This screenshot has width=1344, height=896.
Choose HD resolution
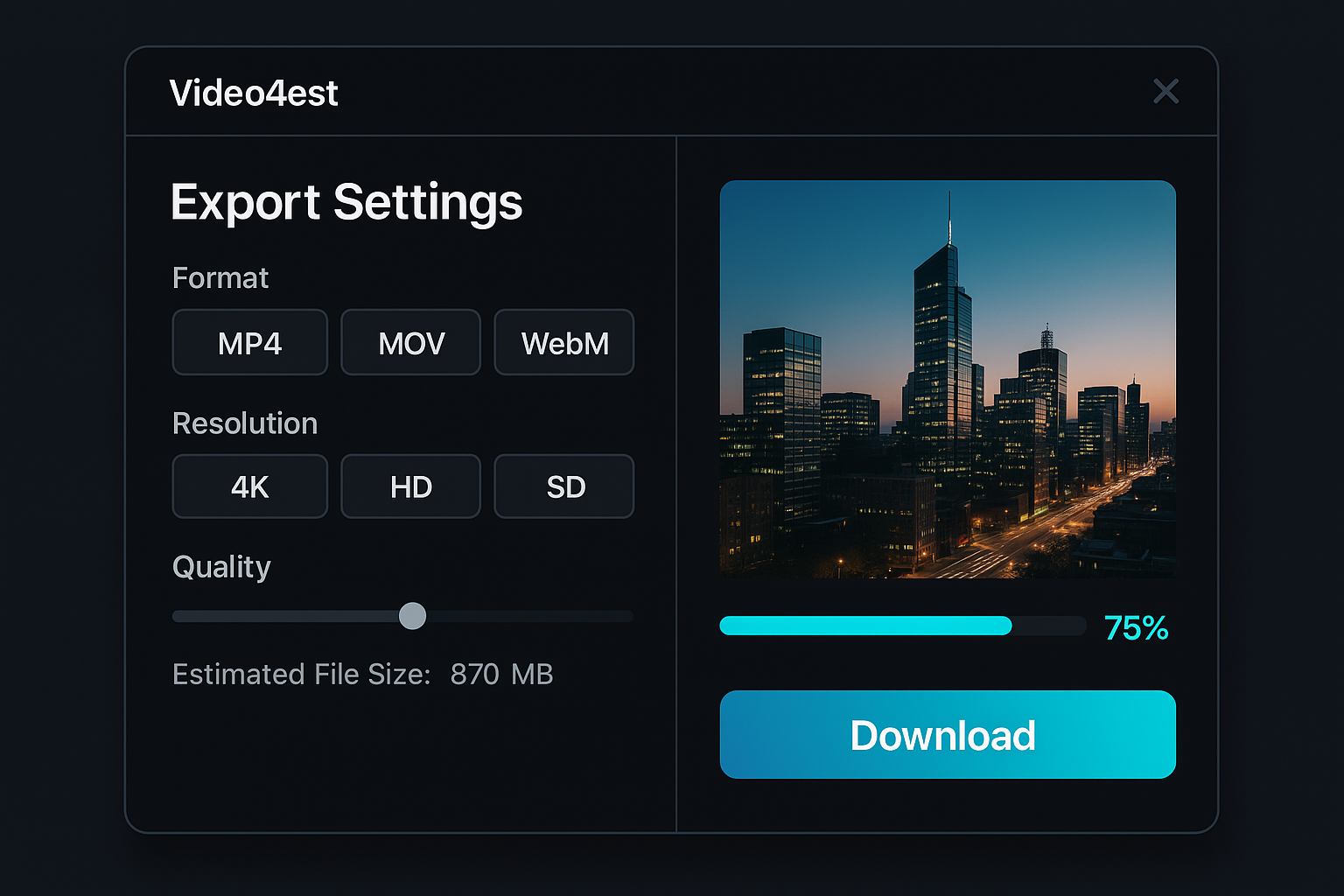[410, 486]
